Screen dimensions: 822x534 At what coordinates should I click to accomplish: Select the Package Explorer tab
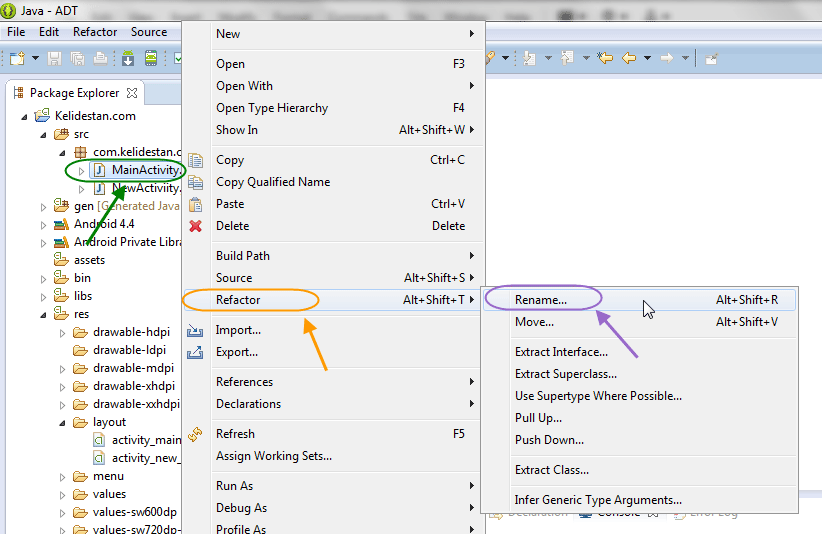(74, 93)
